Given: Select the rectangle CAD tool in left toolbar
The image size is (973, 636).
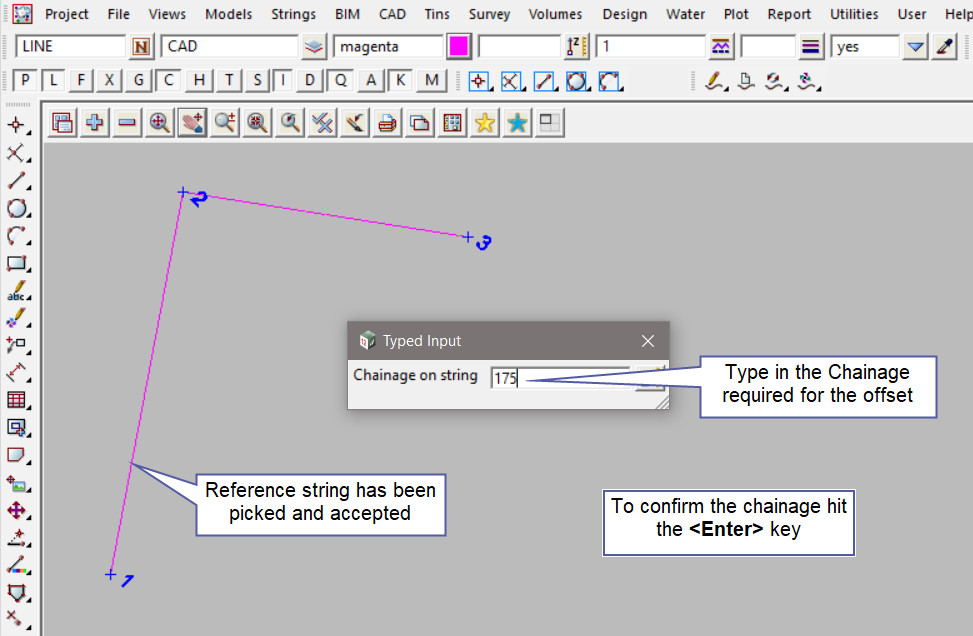Looking at the screenshot, I should pyautogui.click(x=16, y=264).
